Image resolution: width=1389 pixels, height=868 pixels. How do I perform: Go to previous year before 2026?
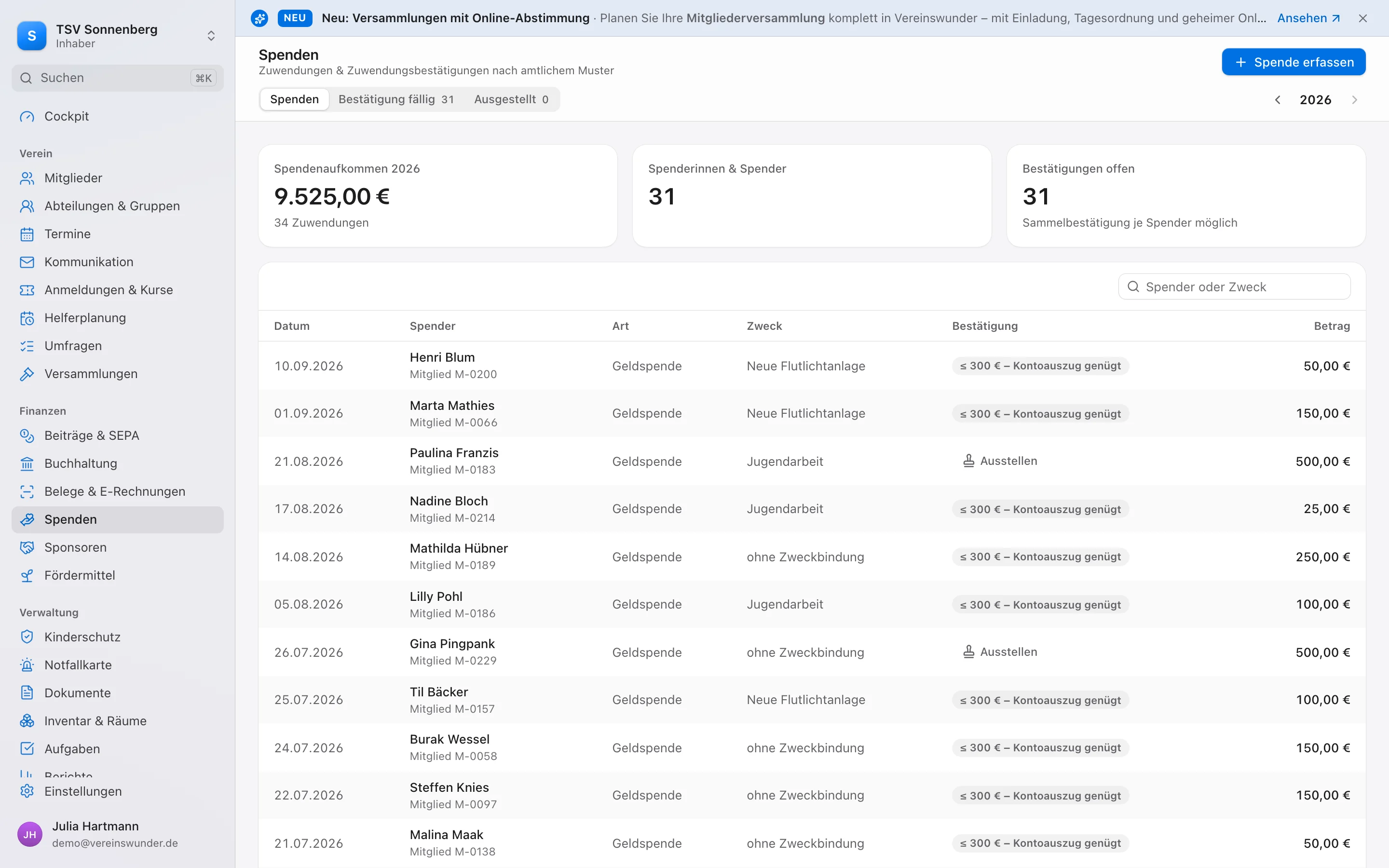pos(1278,100)
